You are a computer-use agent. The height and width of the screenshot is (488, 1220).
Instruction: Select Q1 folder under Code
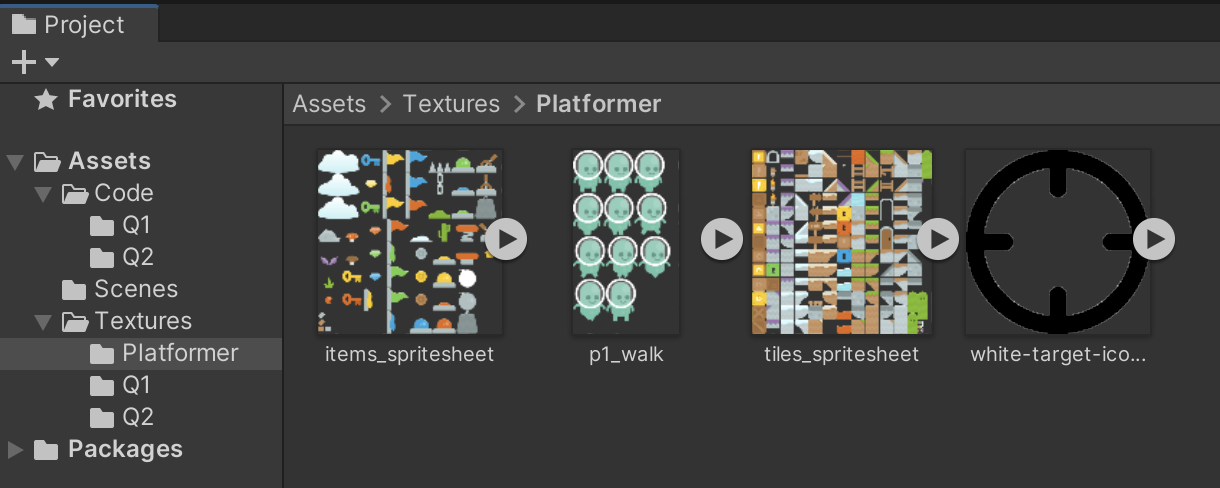pyautogui.click(x=136, y=225)
